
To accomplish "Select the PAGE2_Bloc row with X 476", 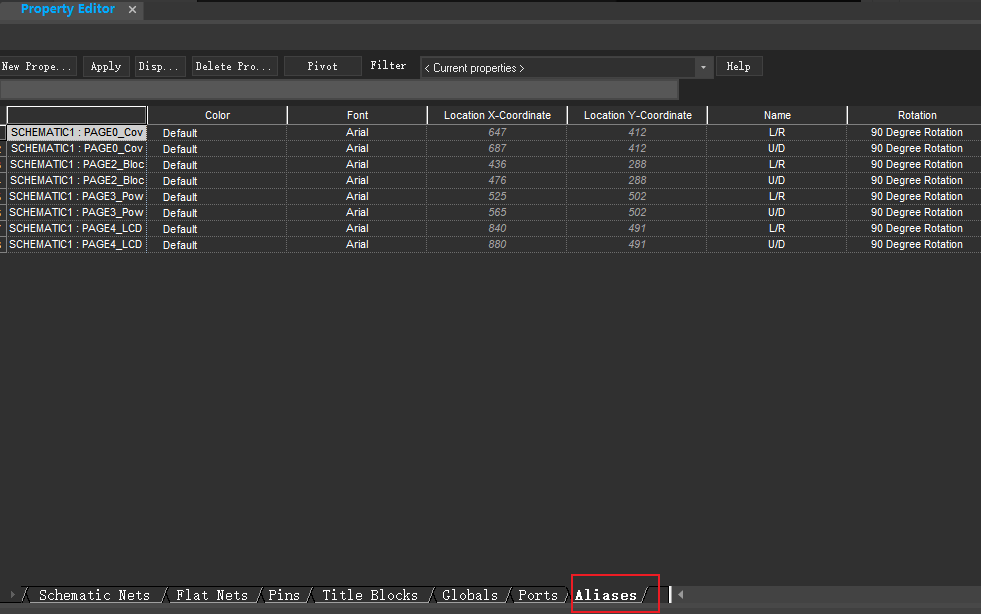I will click(x=77, y=180).
